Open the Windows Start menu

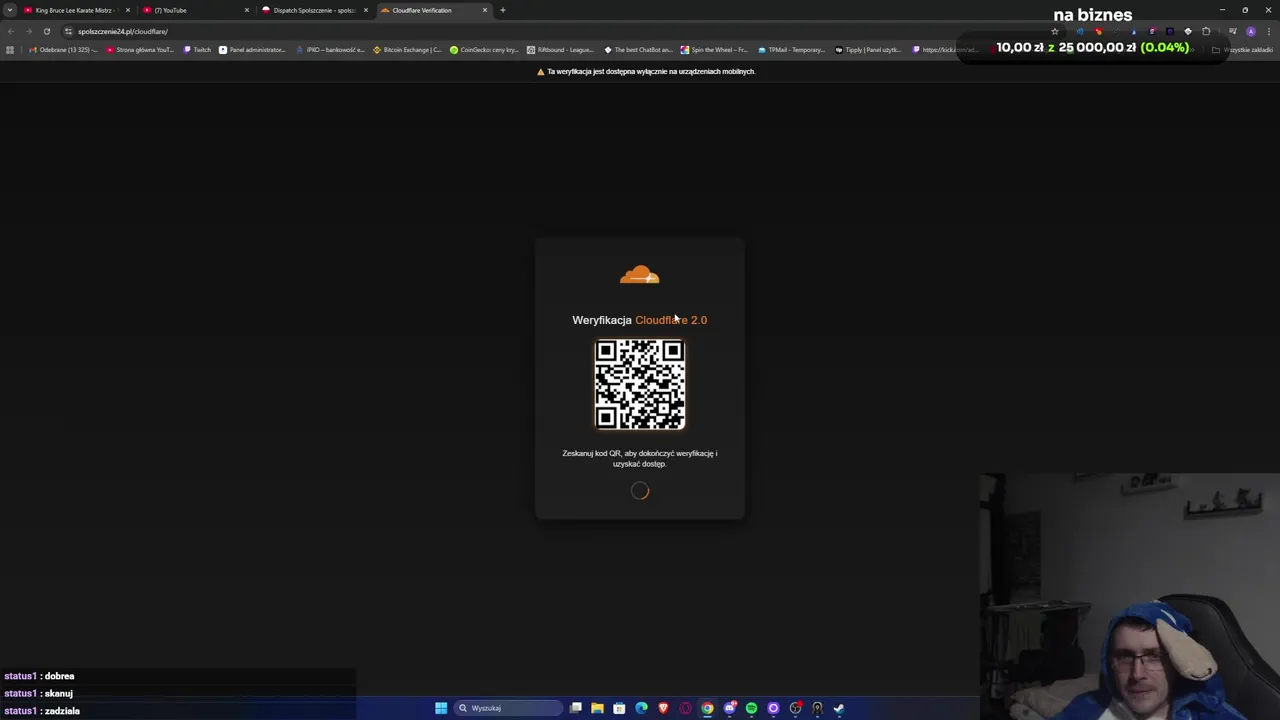441,708
